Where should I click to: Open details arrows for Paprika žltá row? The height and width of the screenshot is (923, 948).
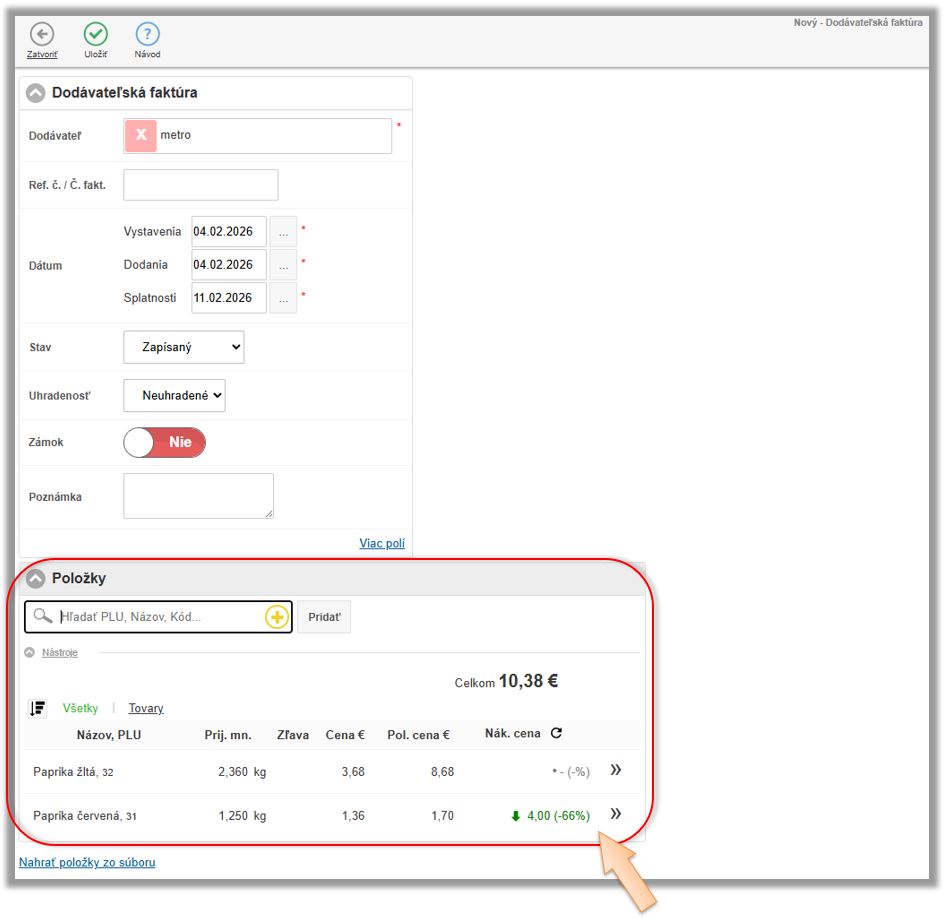click(616, 770)
